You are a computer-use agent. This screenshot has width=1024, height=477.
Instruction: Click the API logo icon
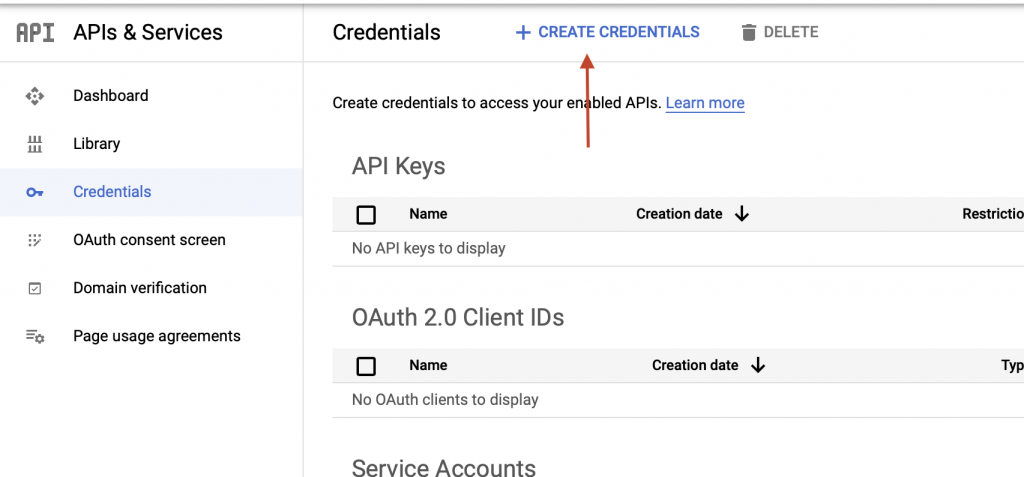[35, 33]
